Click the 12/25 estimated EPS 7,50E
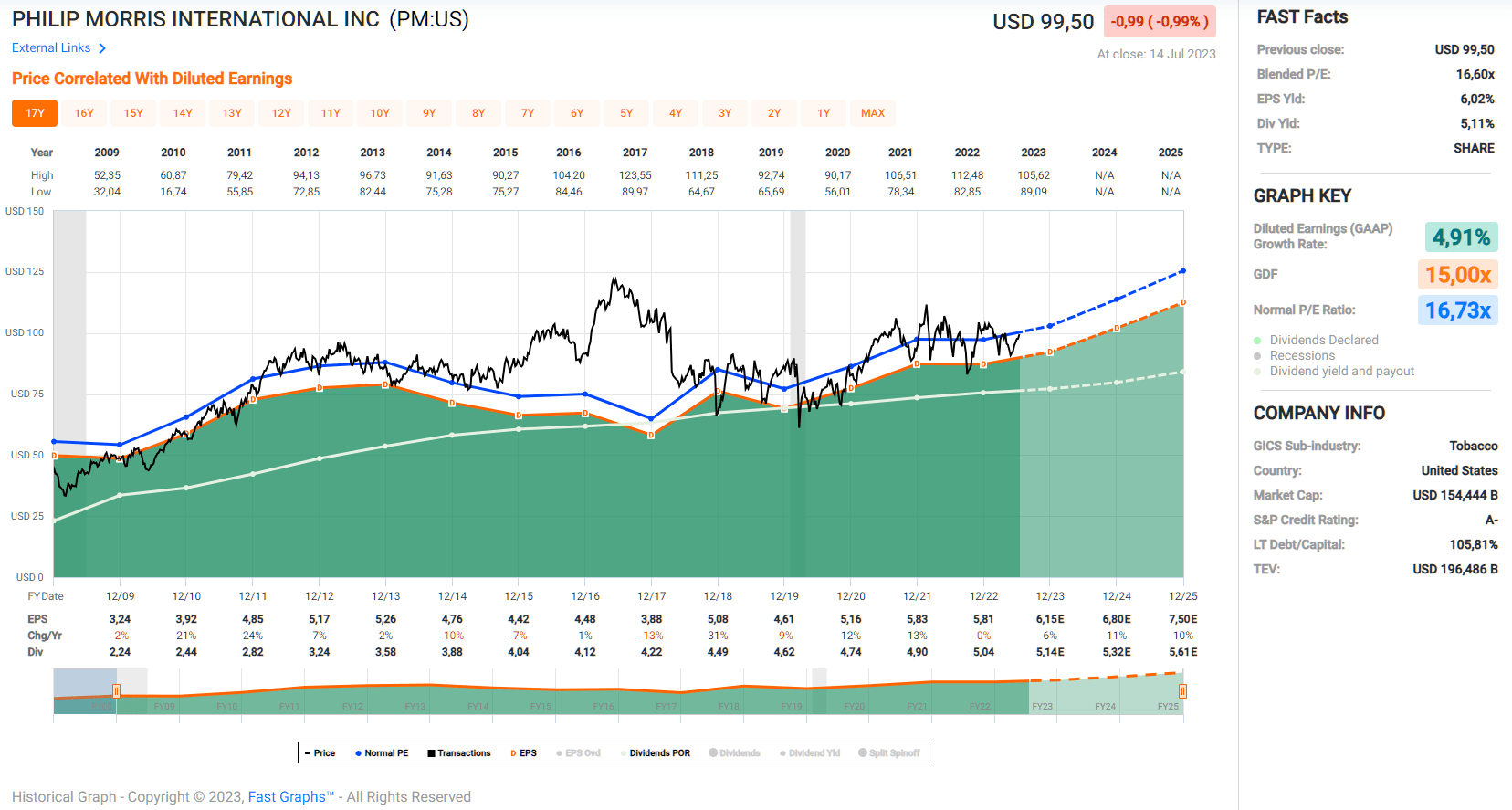The height and width of the screenshot is (810, 1512). tap(1183, 619)
